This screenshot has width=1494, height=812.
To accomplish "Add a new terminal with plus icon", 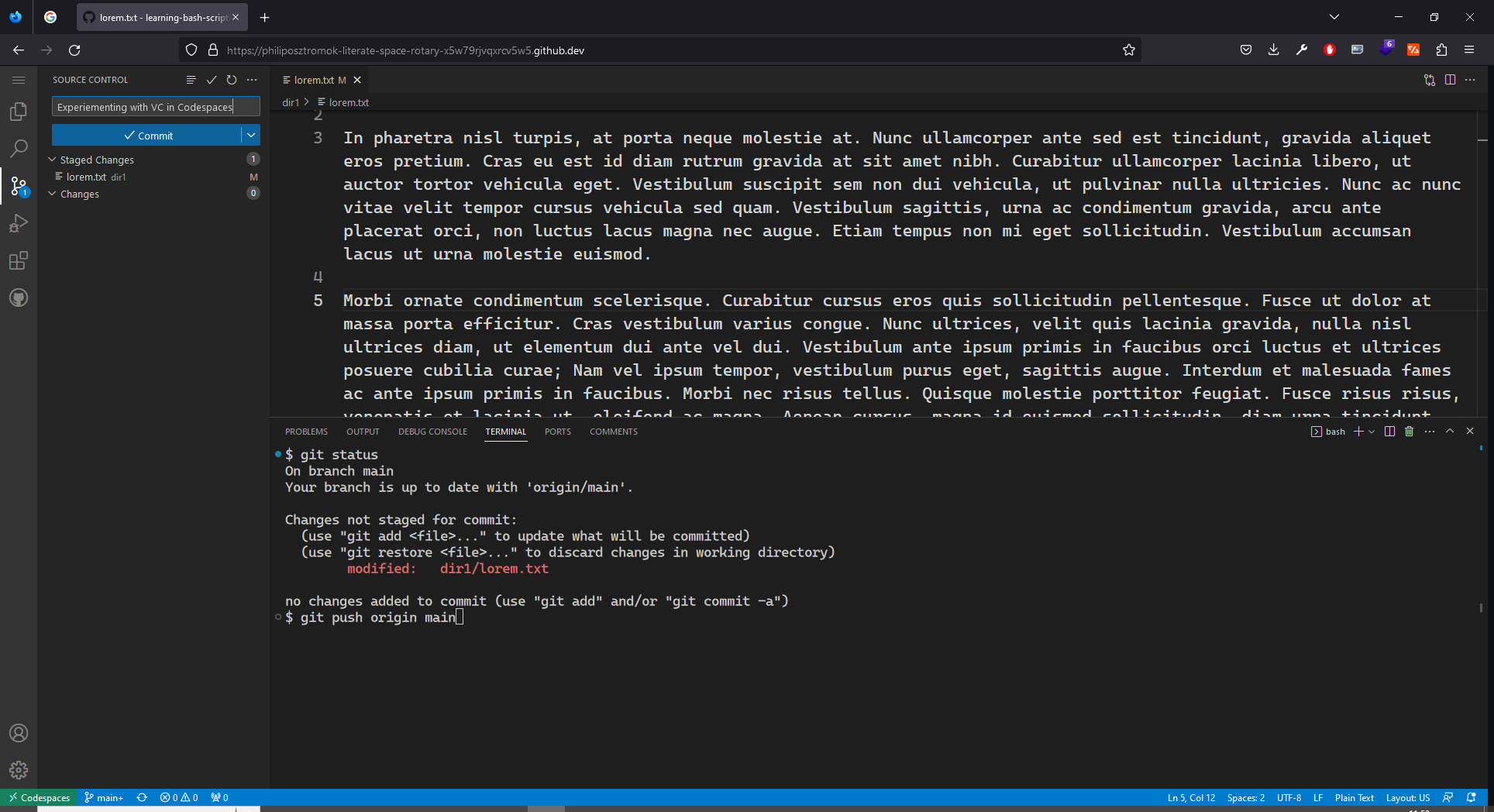I will [x=1358, y=432].
